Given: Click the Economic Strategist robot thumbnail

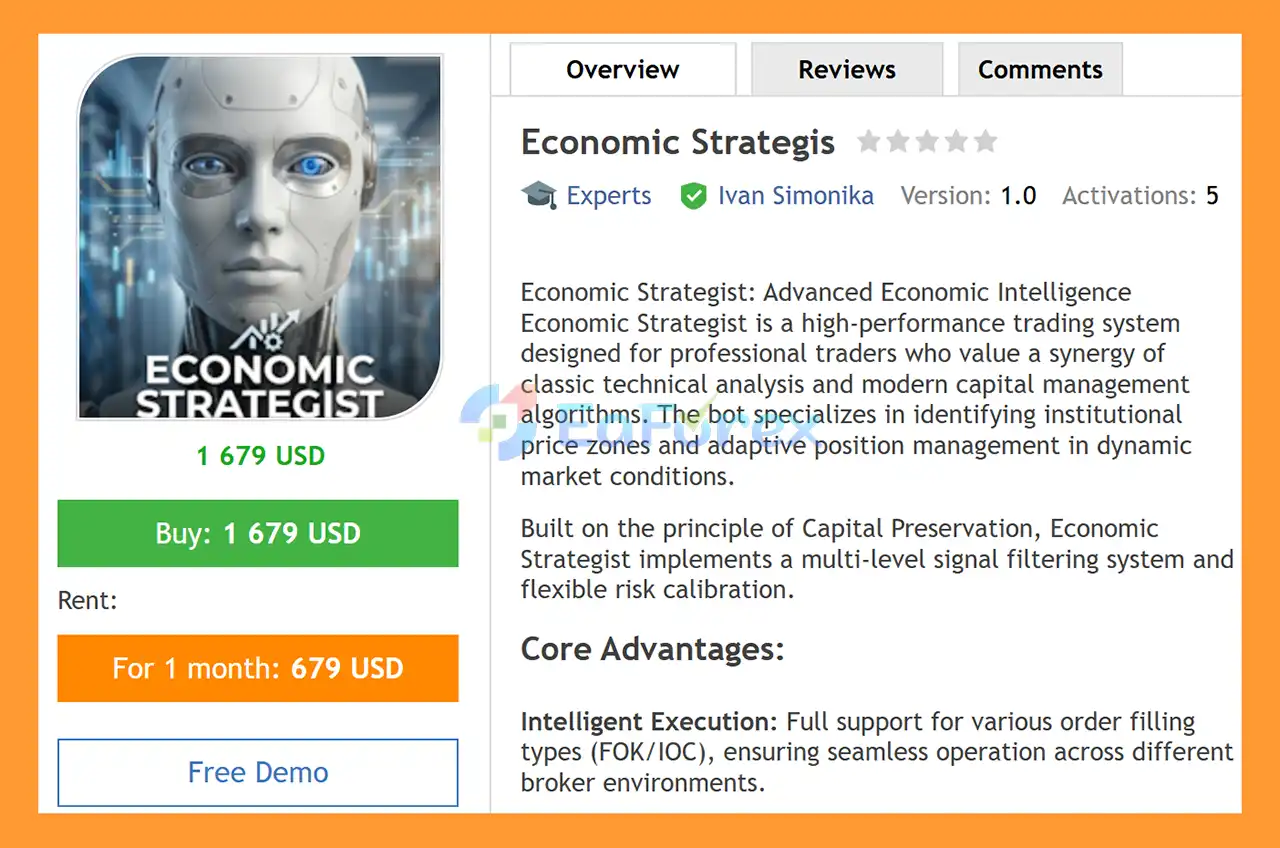Looking at the screenshot, I should click(x=260, y=237).
